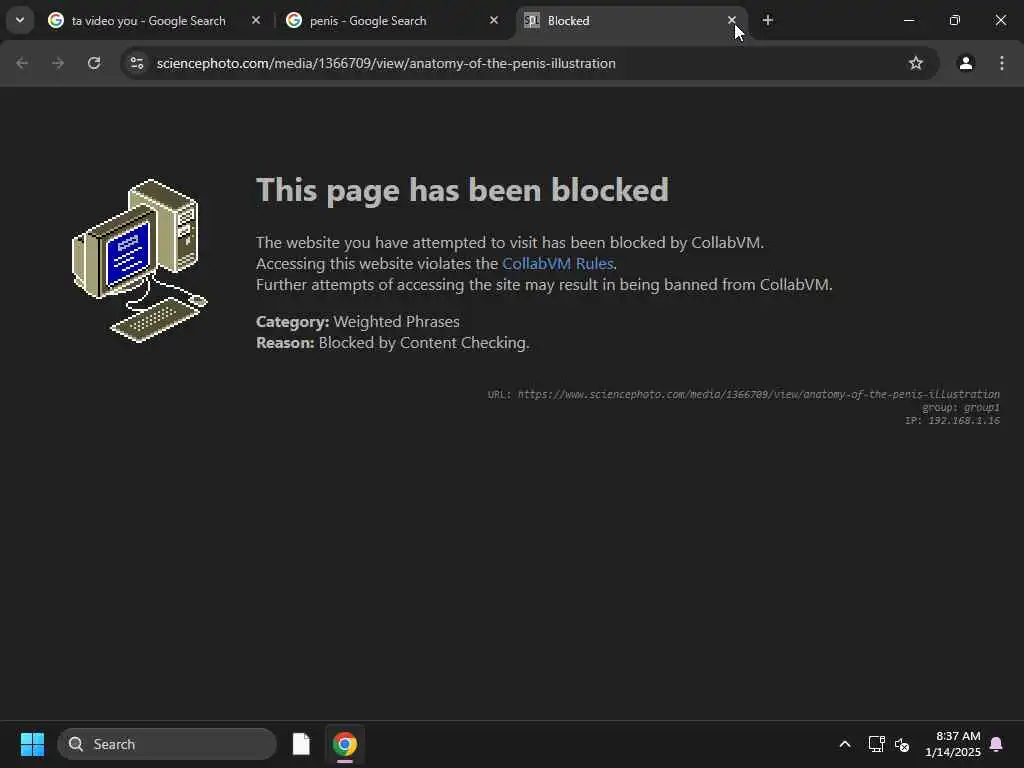1024x768 pixels.
Task: Open Chrome's three-dot menu
Action: [1002, 63]
